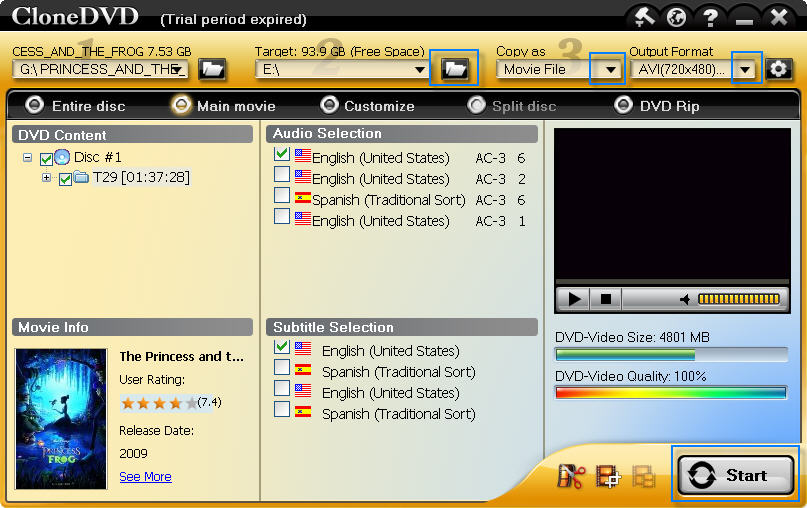Open help question mark icon
Viewport: 807px width, 508px height.
(710, 18)
